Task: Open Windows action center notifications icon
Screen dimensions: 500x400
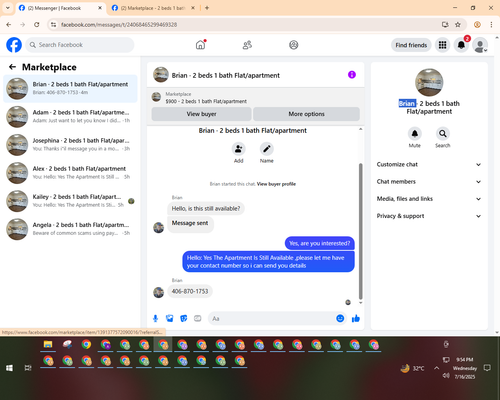Action: tap(487, 368)
